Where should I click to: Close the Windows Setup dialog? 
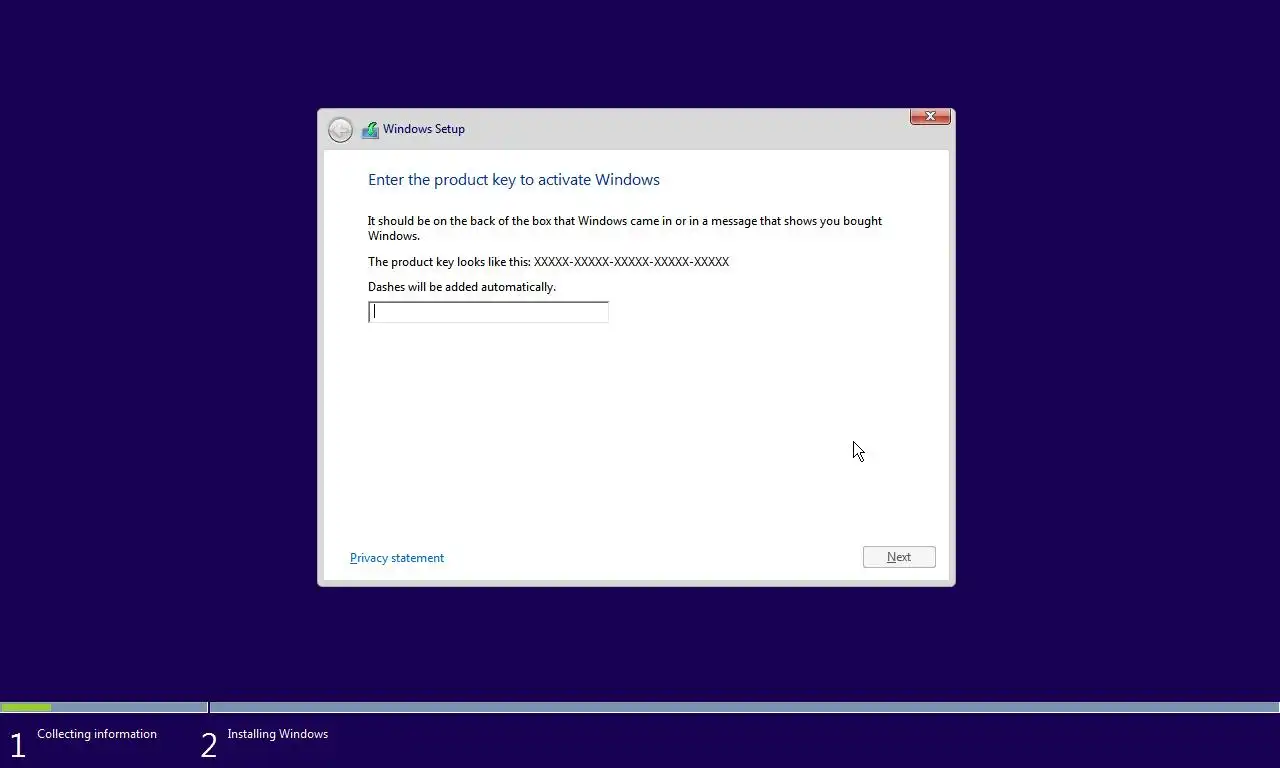[930, 117]
